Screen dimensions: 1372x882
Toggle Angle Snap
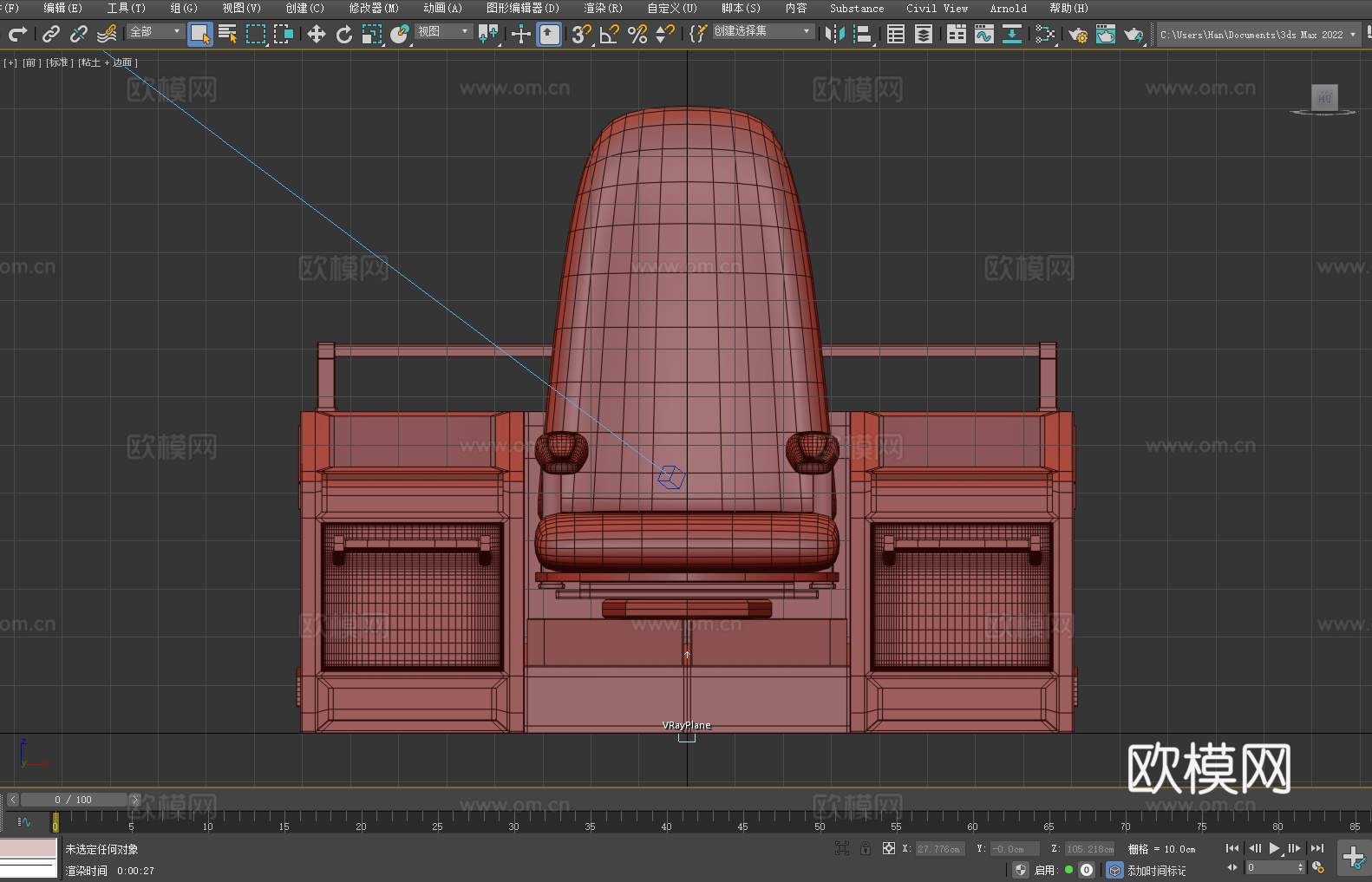(x=610, y=34)
